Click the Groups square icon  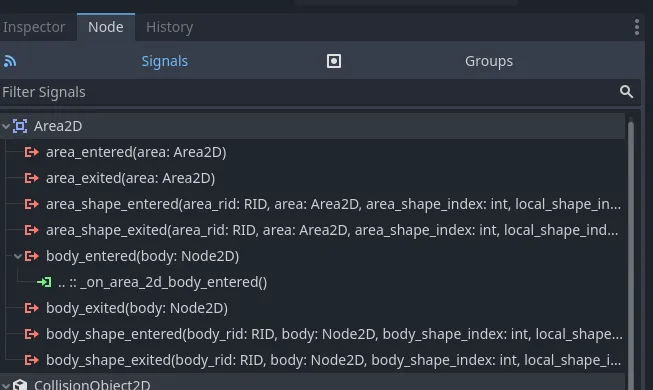pos(334,61)
